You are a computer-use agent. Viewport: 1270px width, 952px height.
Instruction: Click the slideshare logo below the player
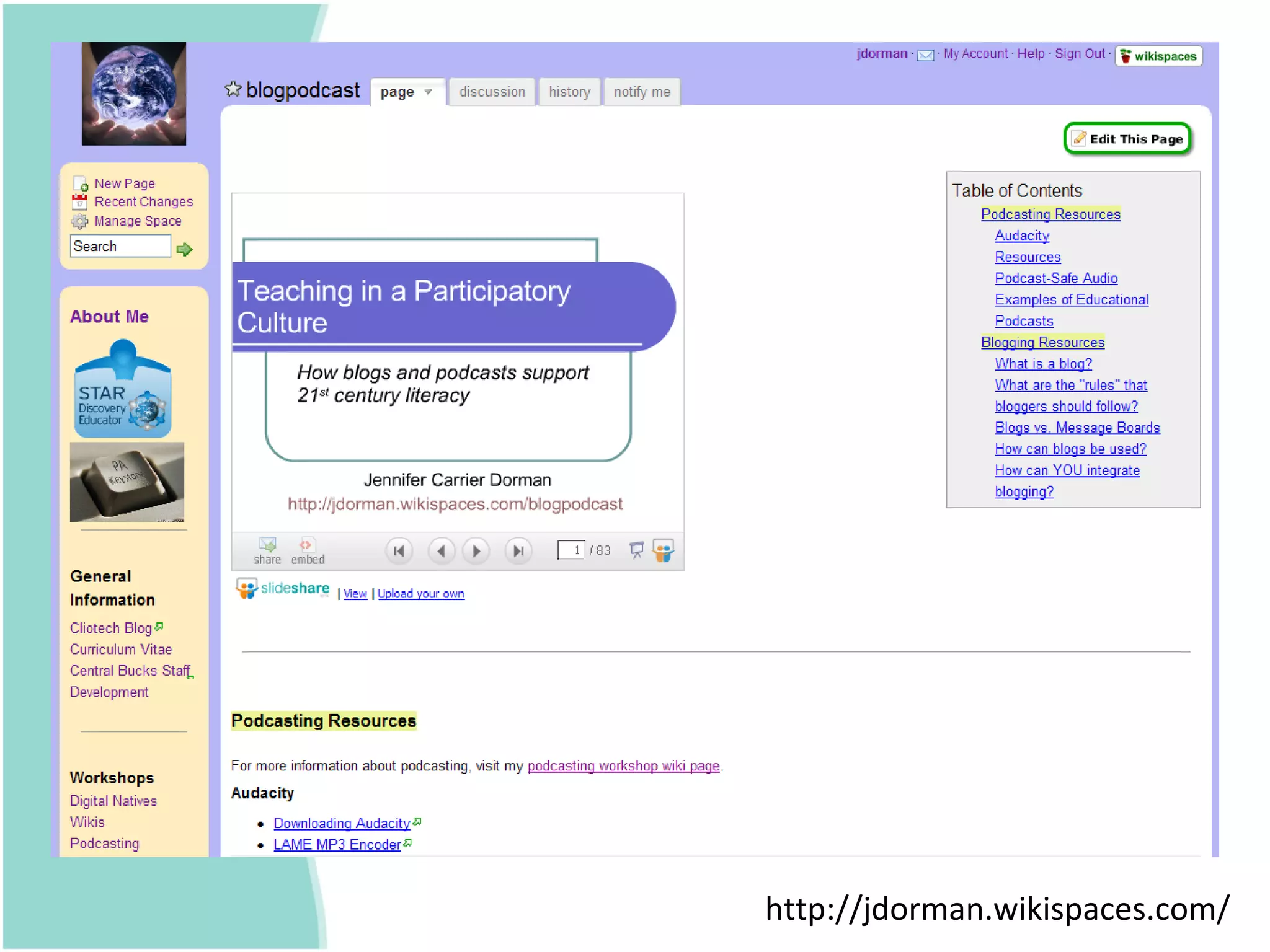pos(283,588)
